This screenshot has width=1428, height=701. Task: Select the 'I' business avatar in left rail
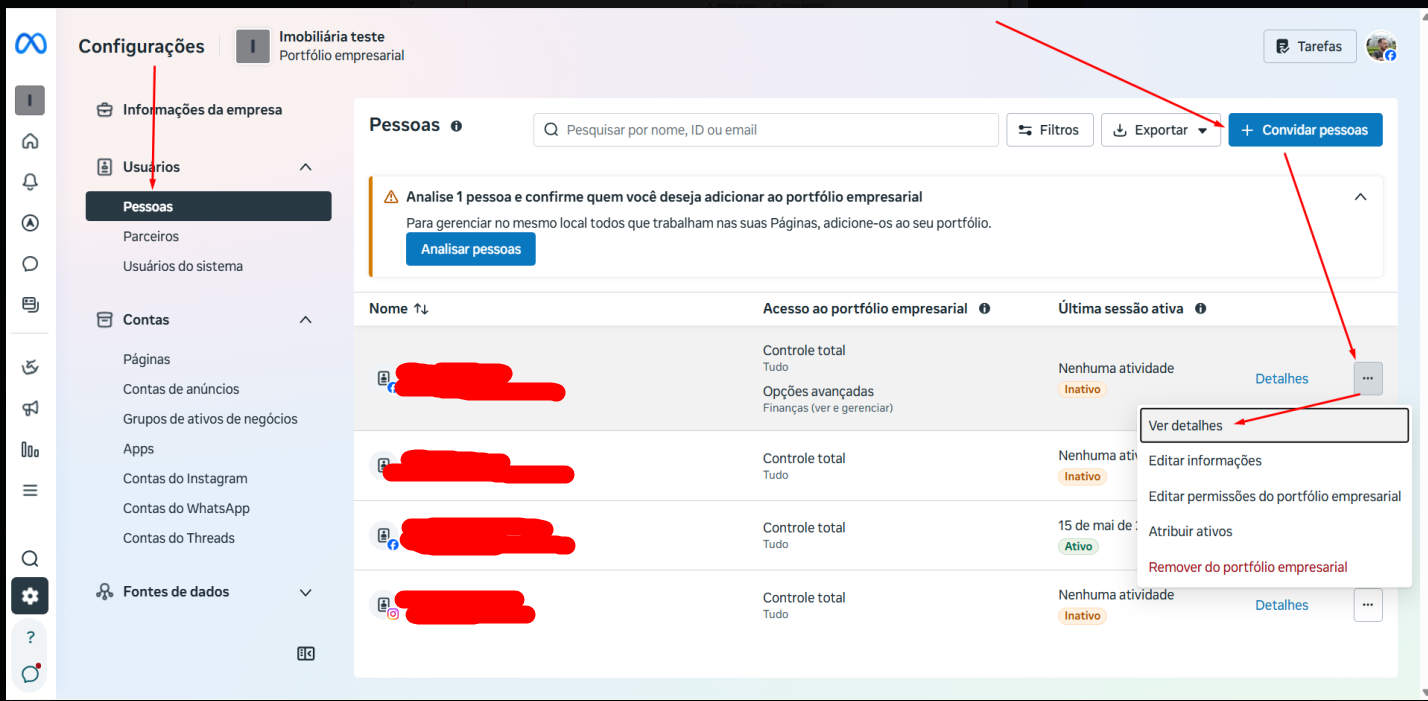pyautogui.click(x=30, y=100)
